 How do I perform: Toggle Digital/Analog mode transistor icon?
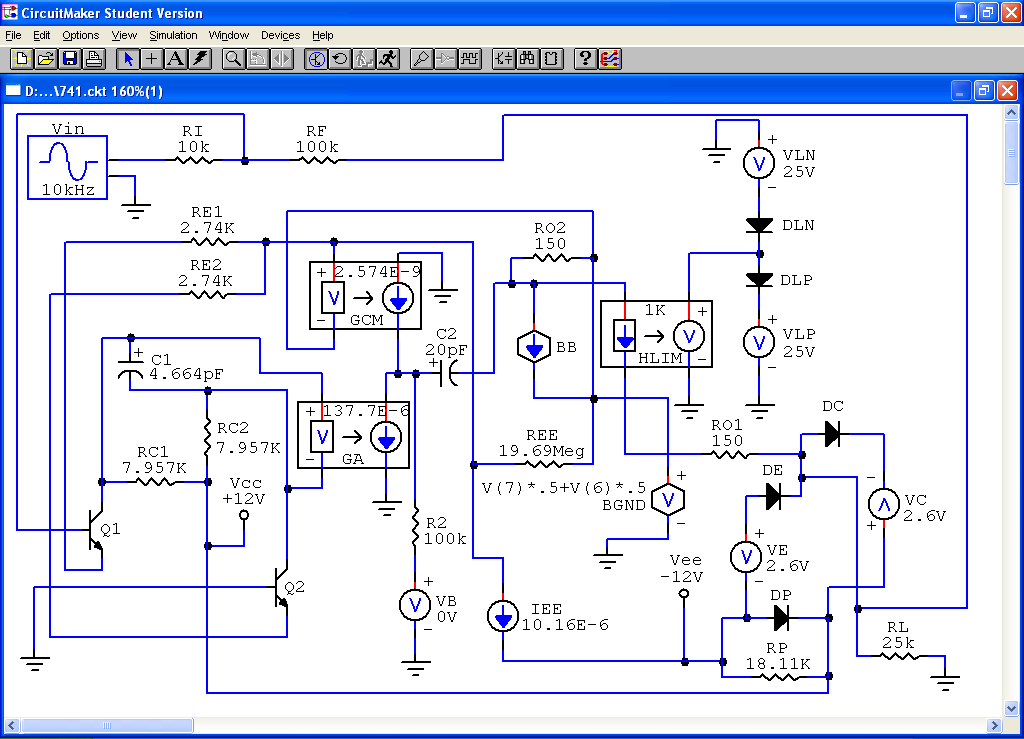(316, 59)
